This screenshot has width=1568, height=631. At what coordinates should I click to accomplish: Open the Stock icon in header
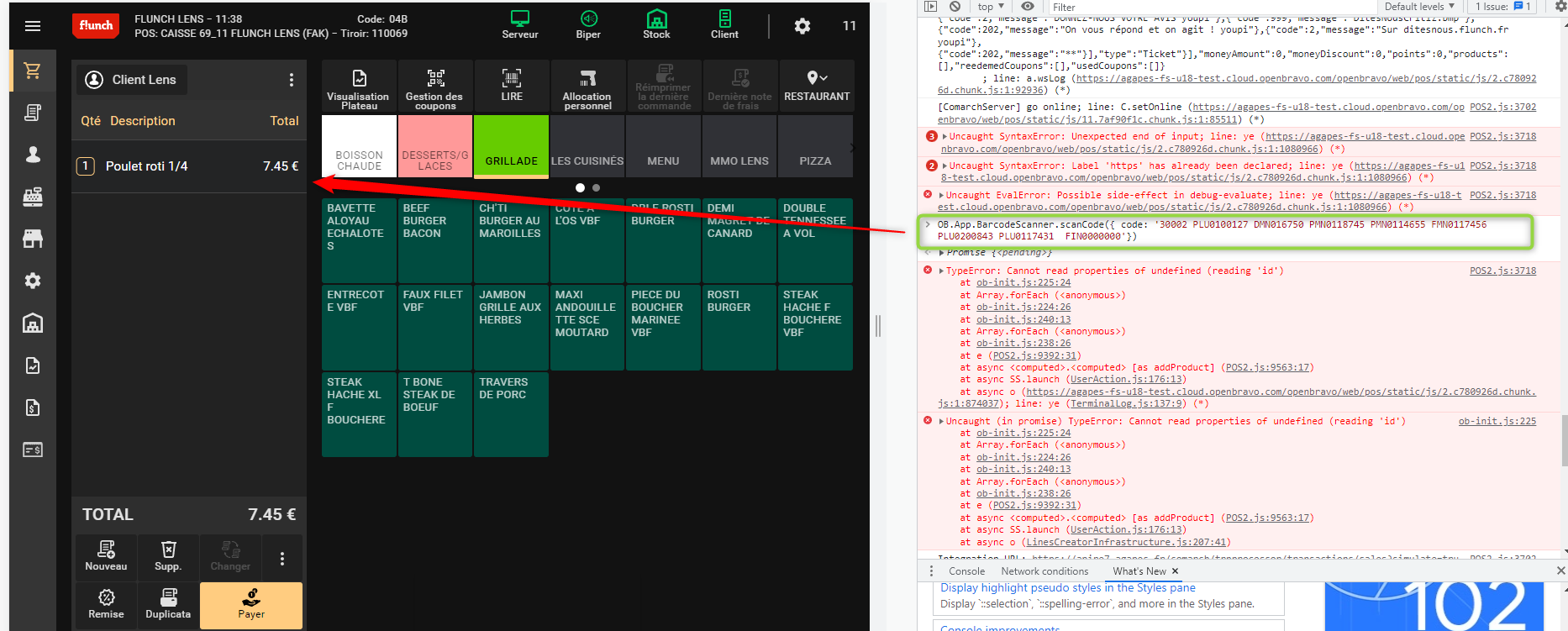[656, 24]
